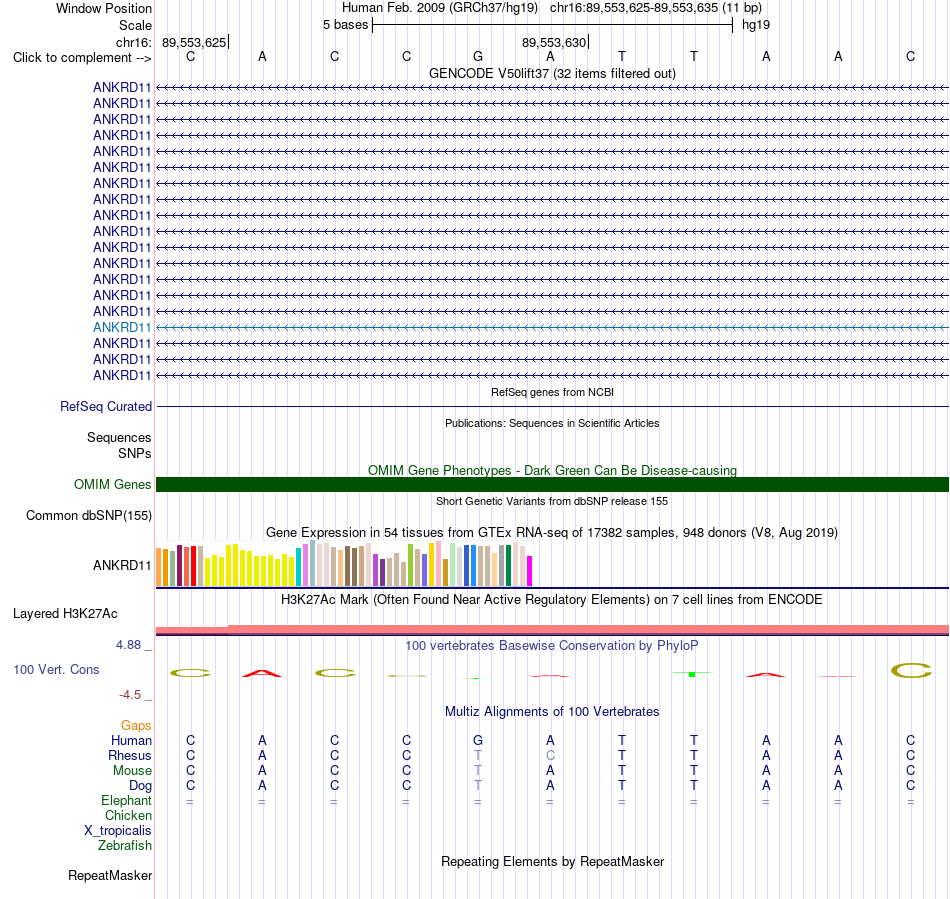
Task: Click the green T marker in the conservation track
Action: pyautogui.click(x=692, y=674)
